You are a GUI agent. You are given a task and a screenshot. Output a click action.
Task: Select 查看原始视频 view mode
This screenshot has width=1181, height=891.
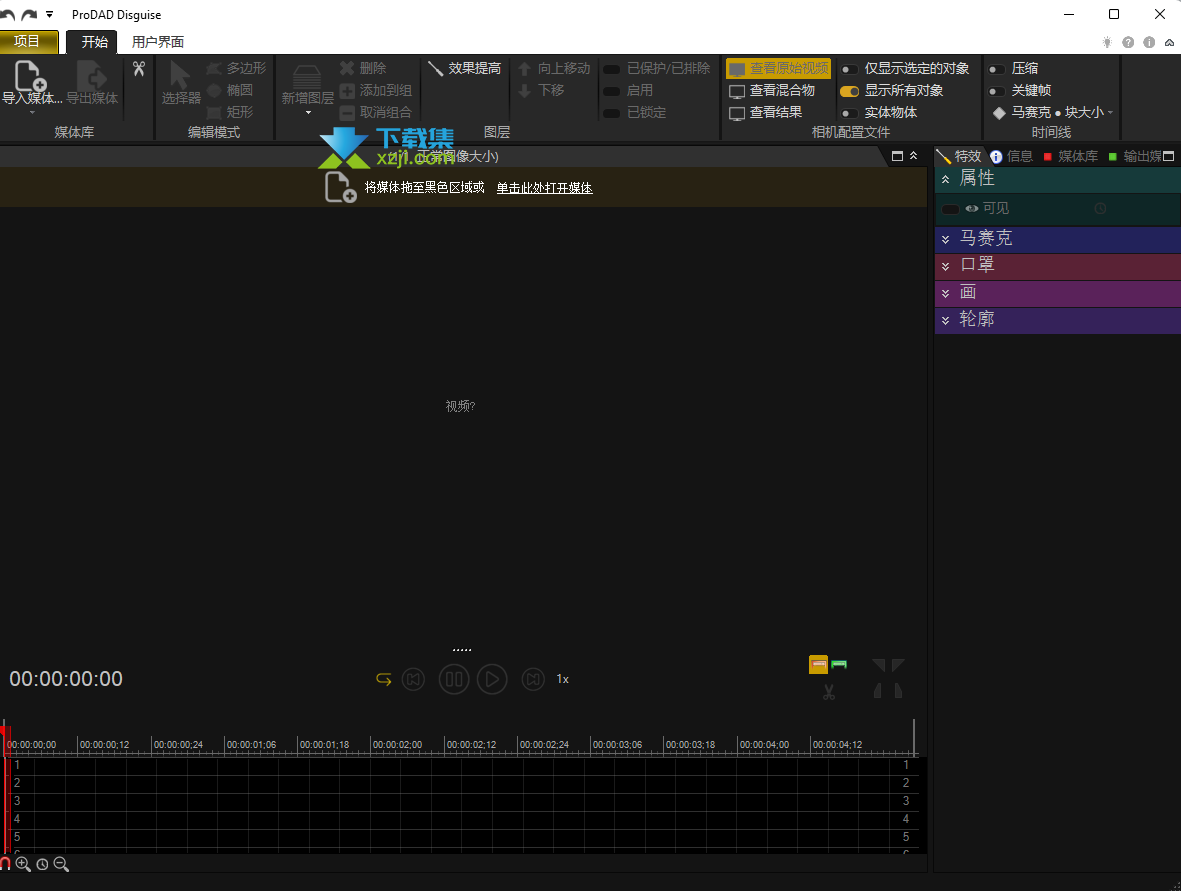pyautogui.click(x=779, y=69)
